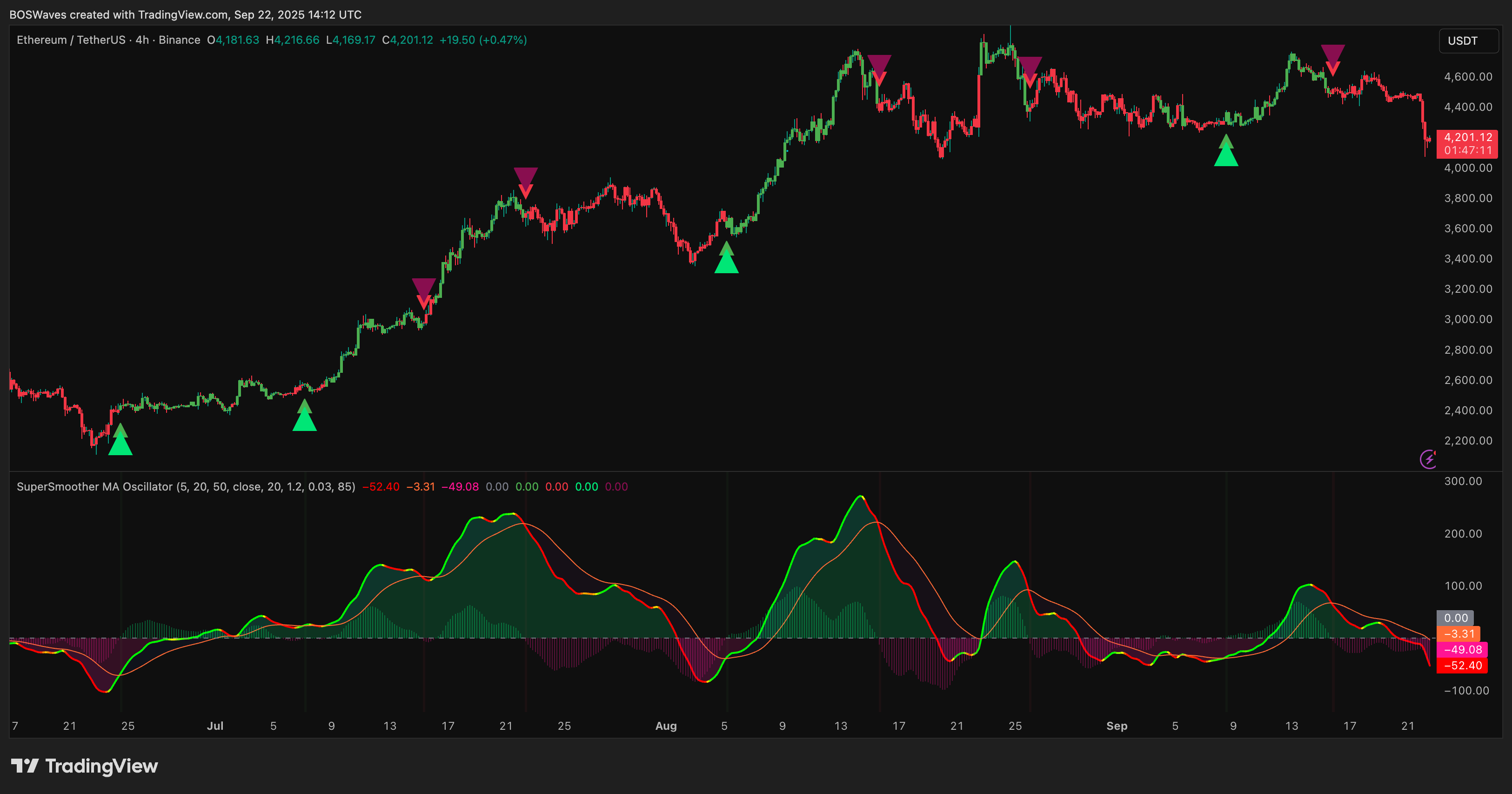Click the purple lightning bolt icon
The image size is (1512, 794).
[1428, 458]
